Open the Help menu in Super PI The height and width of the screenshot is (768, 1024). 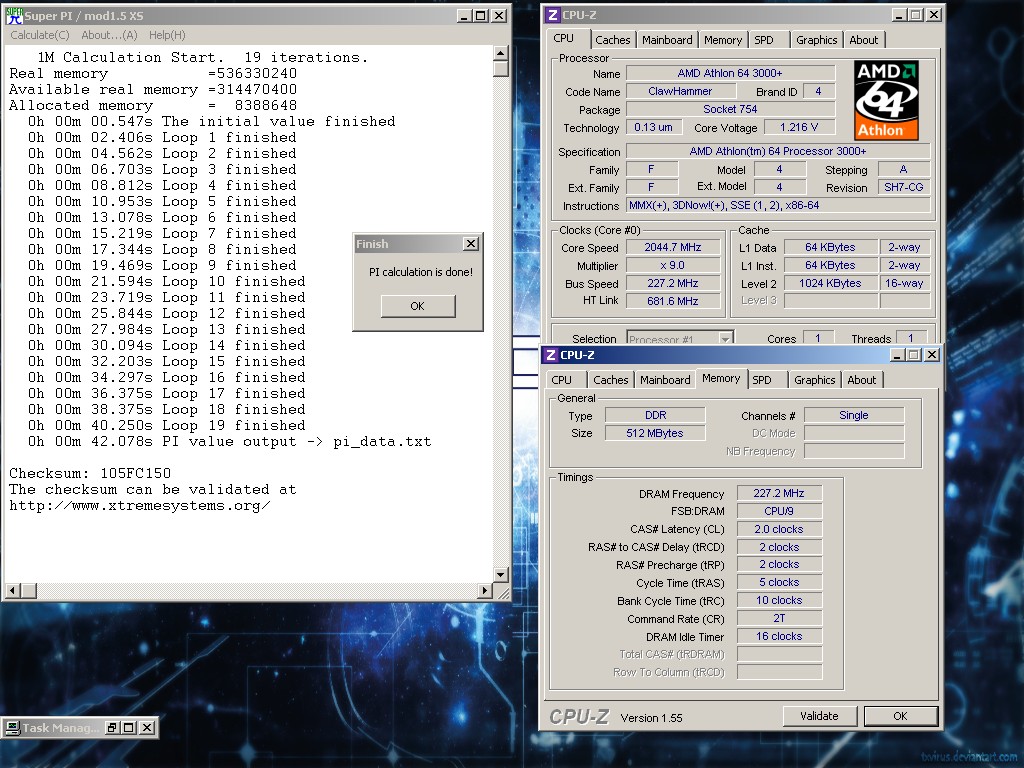click(167, 35)
